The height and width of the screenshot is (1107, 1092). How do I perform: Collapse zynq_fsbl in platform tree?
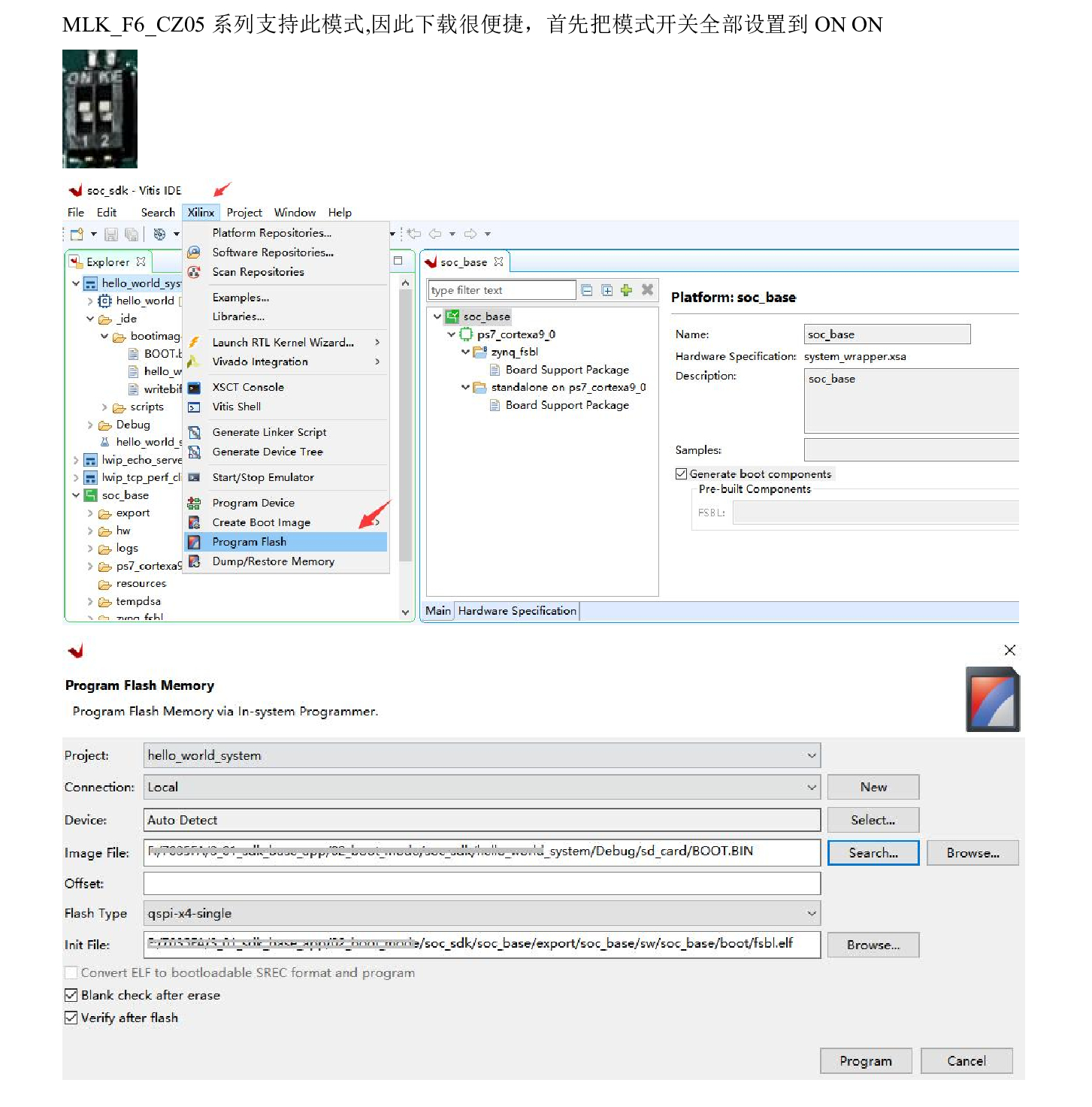coord(465,352)
